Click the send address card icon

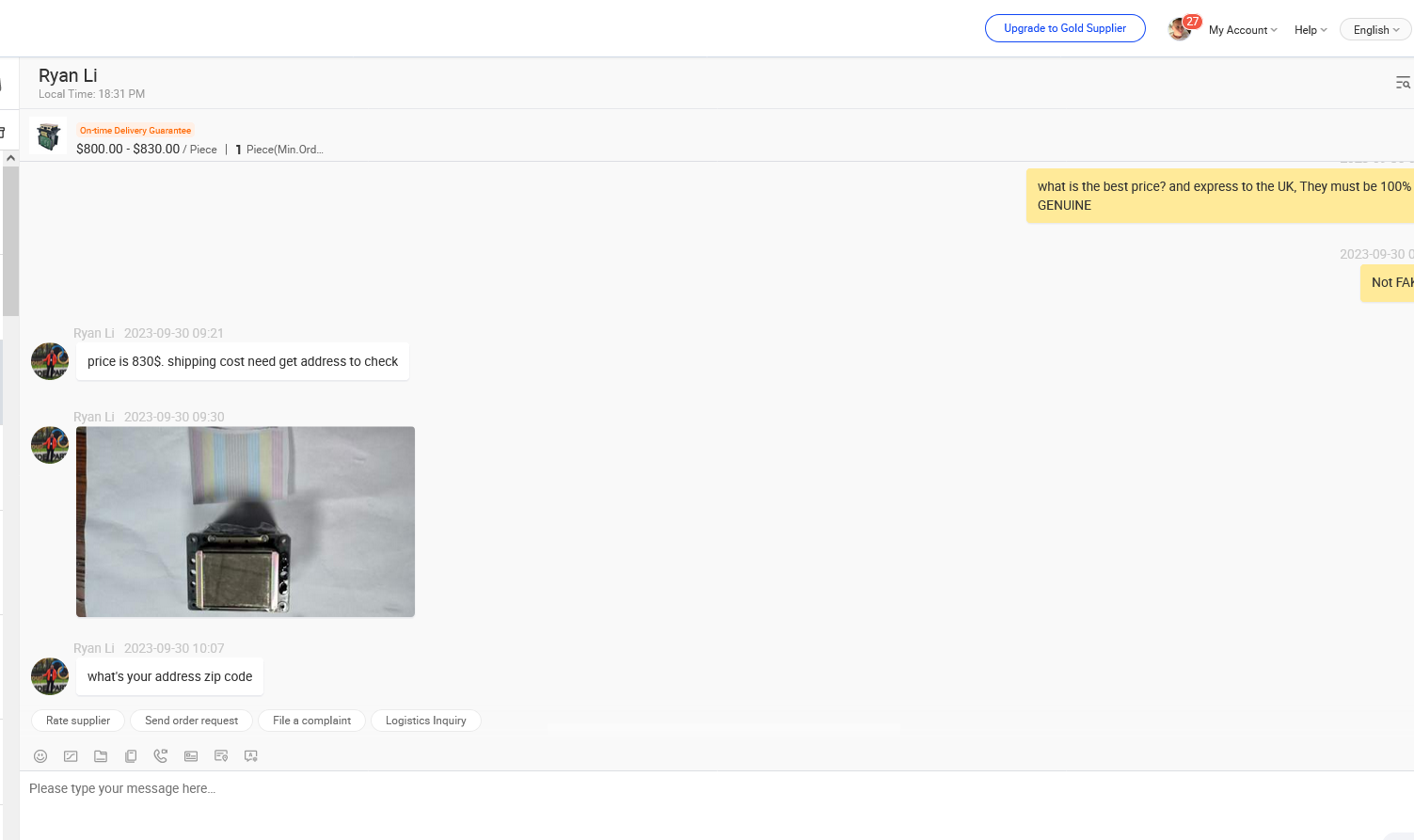click(221, 756)
